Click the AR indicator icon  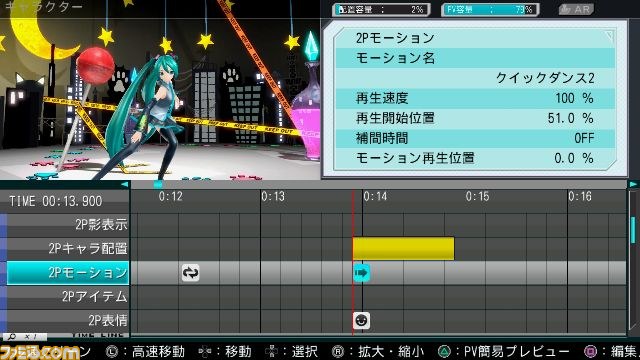pos(576,9)
